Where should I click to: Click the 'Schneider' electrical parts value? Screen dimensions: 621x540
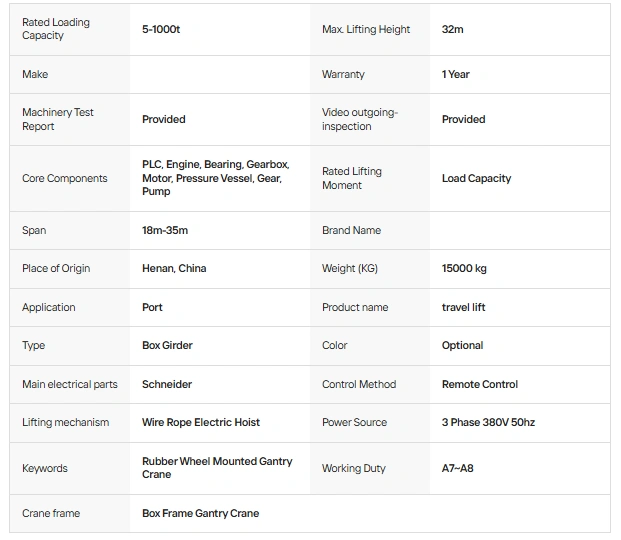(167, 384)
